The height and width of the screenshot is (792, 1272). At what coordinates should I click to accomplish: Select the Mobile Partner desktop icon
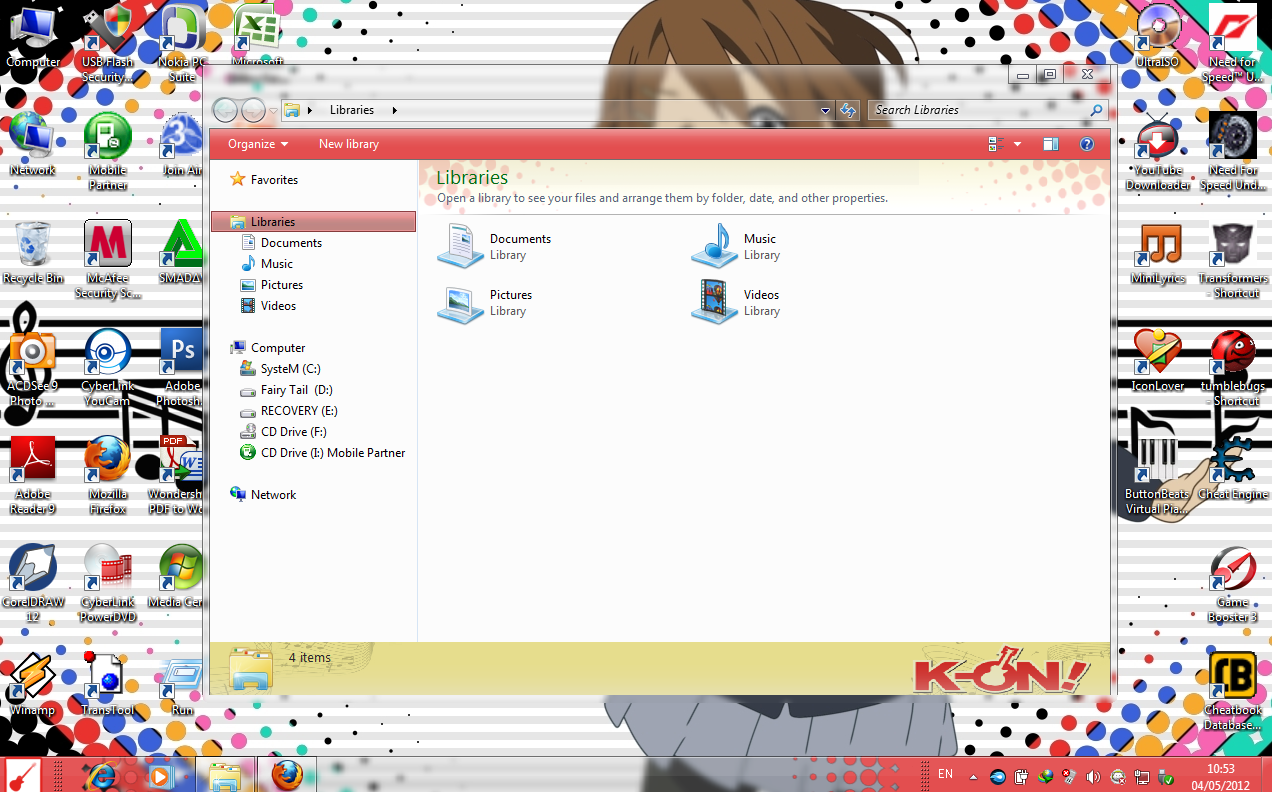[x=108, y=152]
